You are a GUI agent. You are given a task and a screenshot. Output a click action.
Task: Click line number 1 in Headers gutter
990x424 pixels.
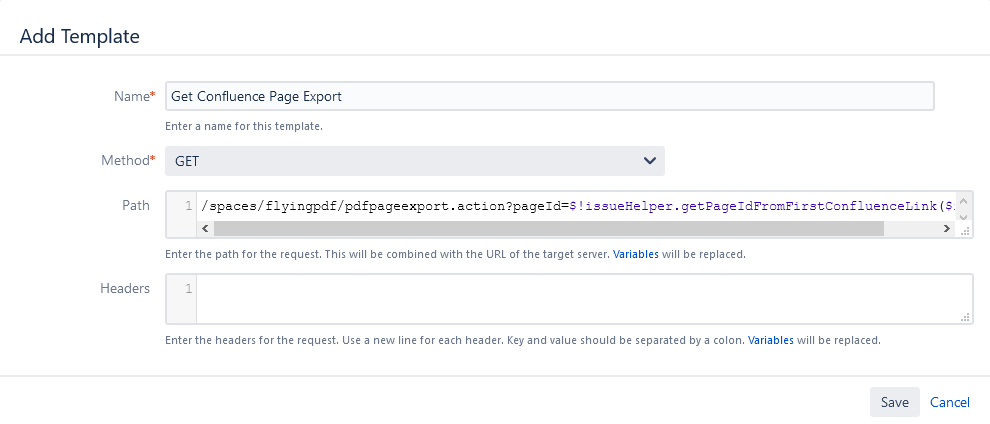pyautogui.click(x=188, y=289)
